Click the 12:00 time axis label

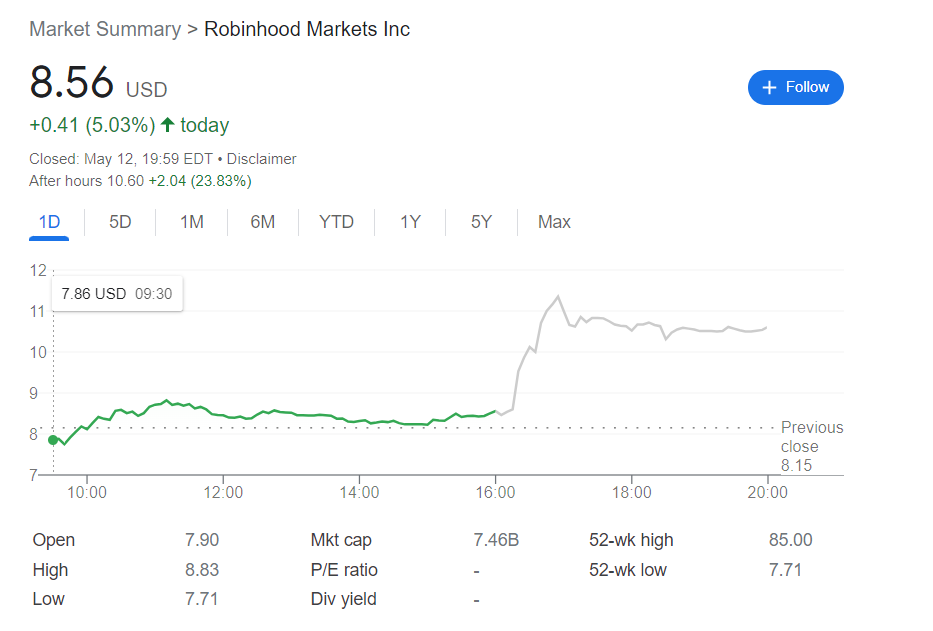(223, 492)
